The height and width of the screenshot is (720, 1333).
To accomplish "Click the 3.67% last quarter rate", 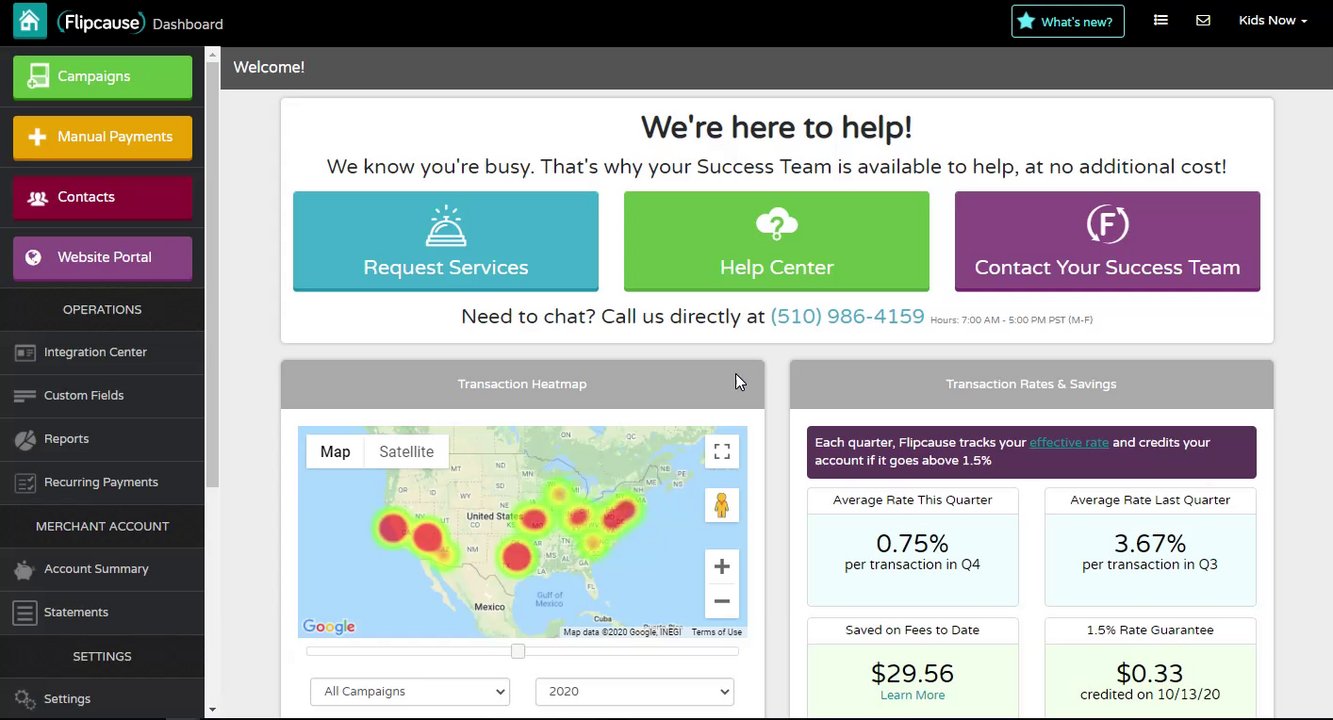I will pos(1150,543).
